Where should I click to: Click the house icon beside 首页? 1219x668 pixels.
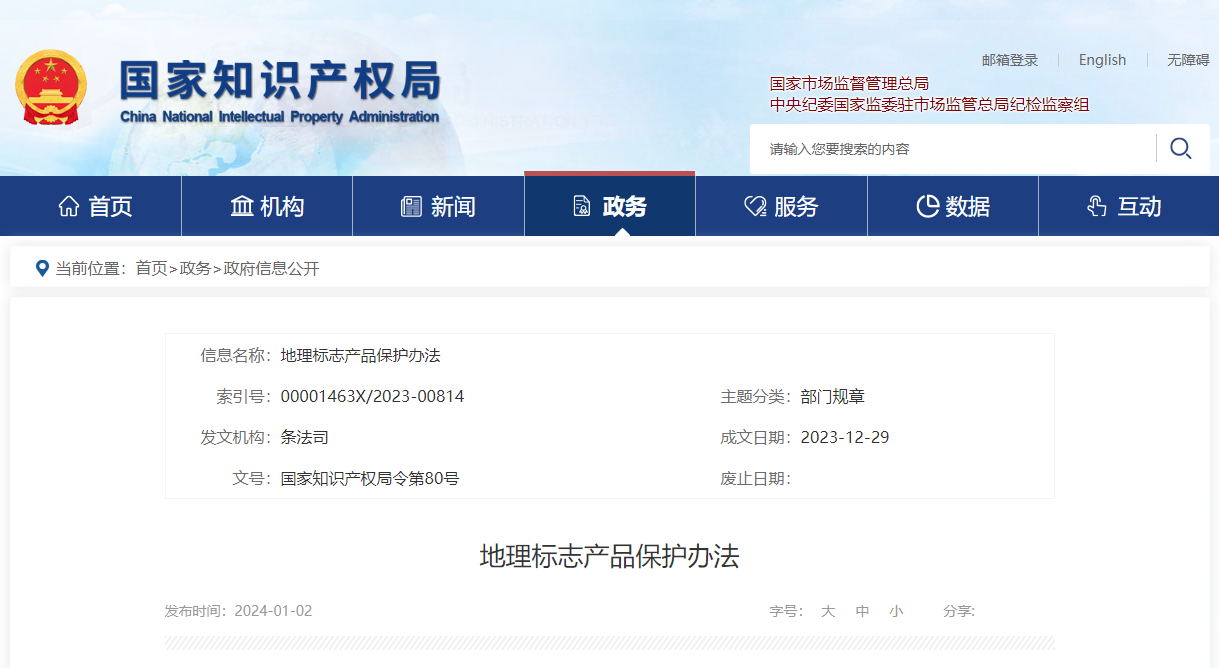69,207
